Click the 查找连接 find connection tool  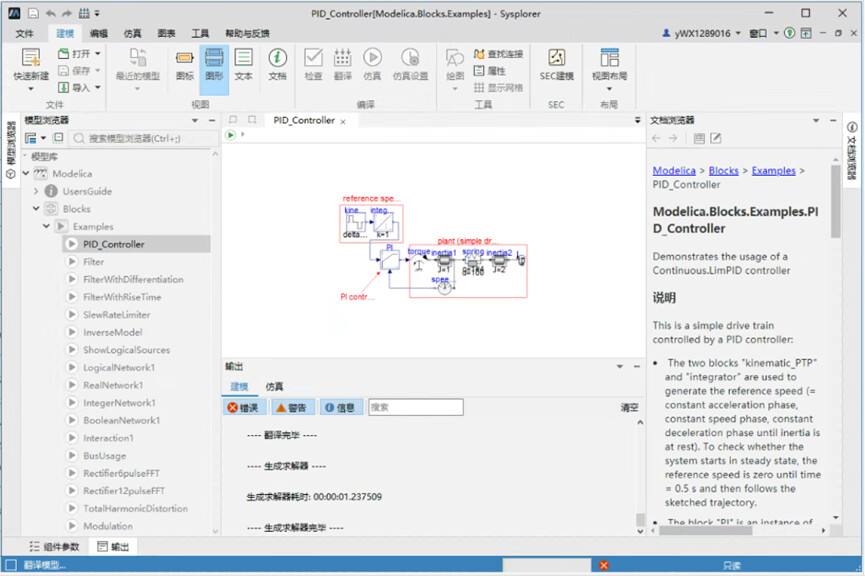point(499,54)
